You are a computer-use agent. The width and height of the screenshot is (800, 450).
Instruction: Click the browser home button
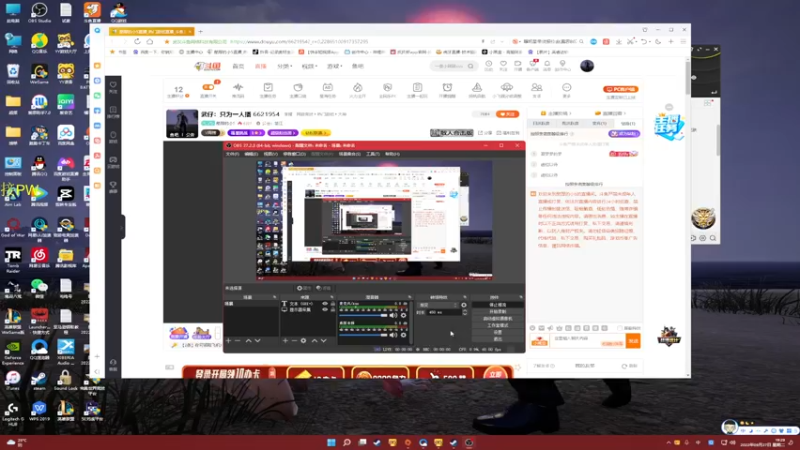click(149, 41)
